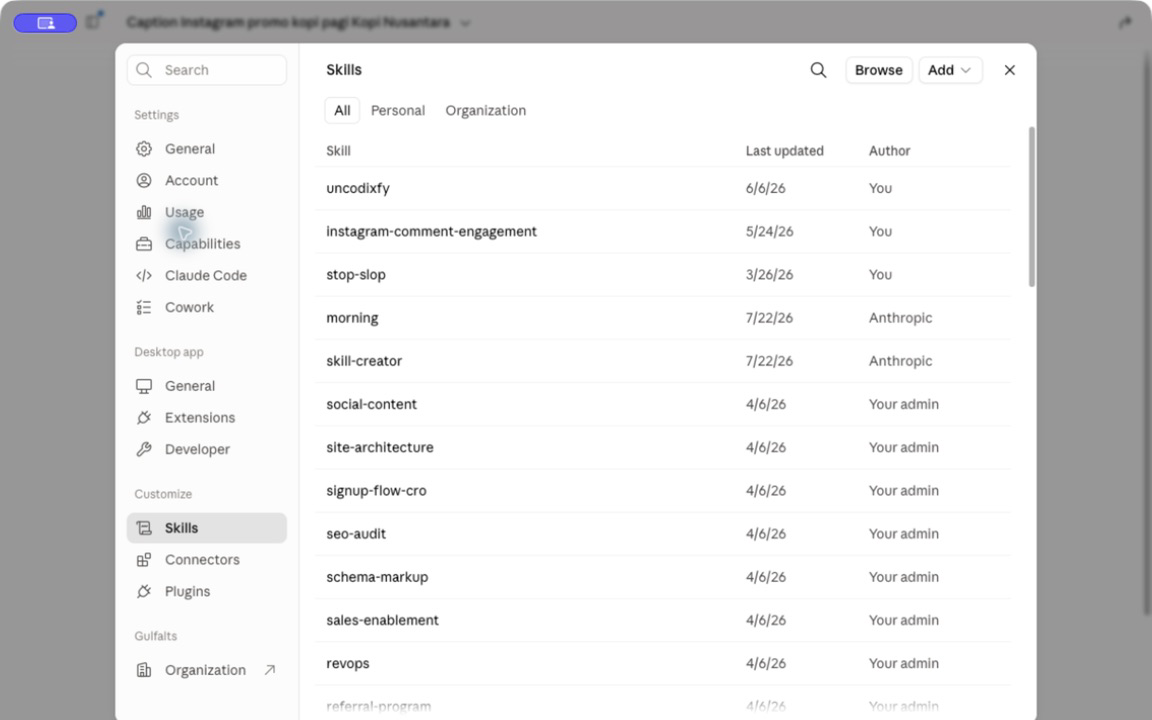Click the sidebar Search field

coord(206,70)
